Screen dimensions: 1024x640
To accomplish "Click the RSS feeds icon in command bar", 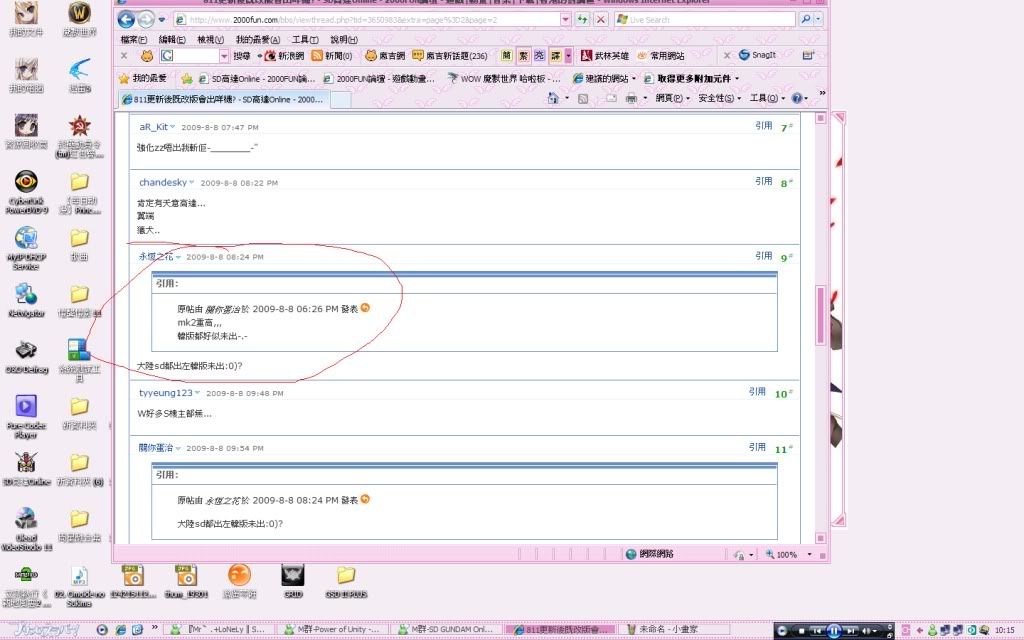I will click(583, 98).
